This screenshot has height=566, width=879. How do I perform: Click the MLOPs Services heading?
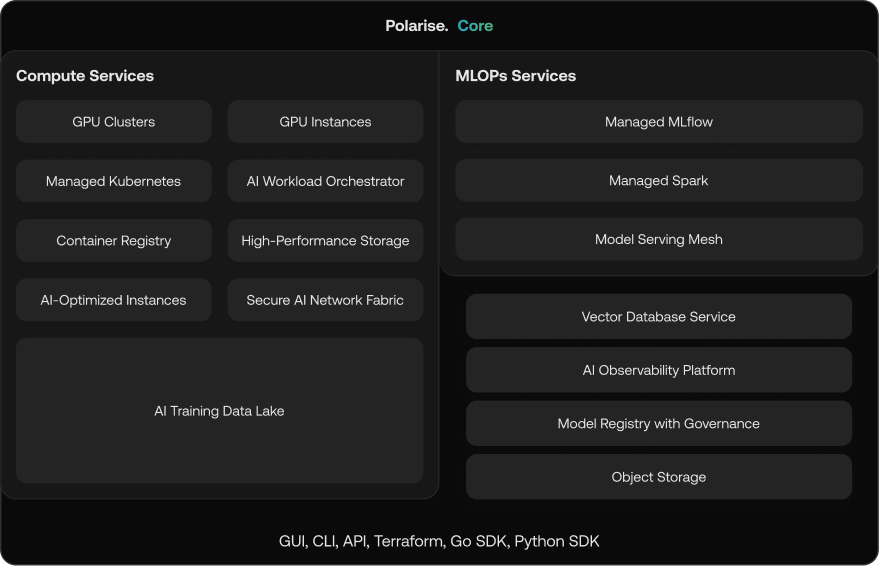pos(516,76)
